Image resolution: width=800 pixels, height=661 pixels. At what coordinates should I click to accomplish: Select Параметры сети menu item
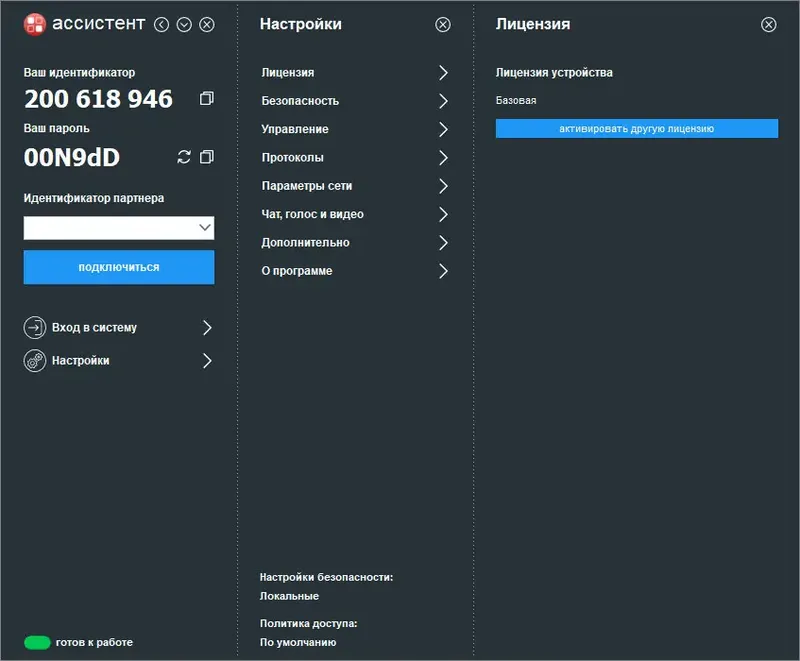click(306, 186)
